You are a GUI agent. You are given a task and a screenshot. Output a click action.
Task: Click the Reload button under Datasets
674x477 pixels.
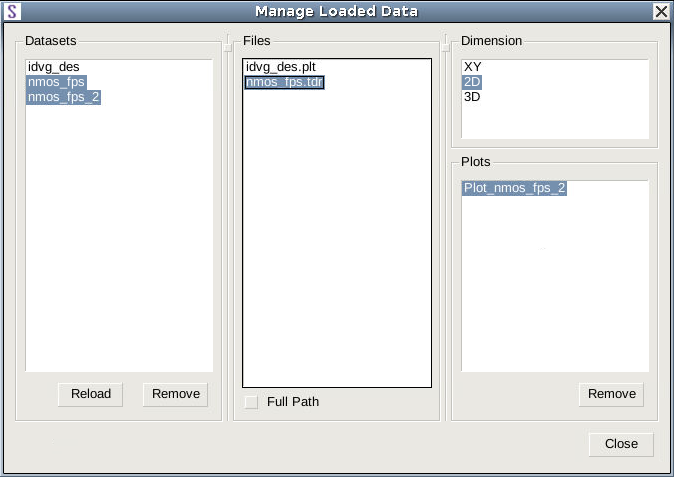[x=90, y=394]
